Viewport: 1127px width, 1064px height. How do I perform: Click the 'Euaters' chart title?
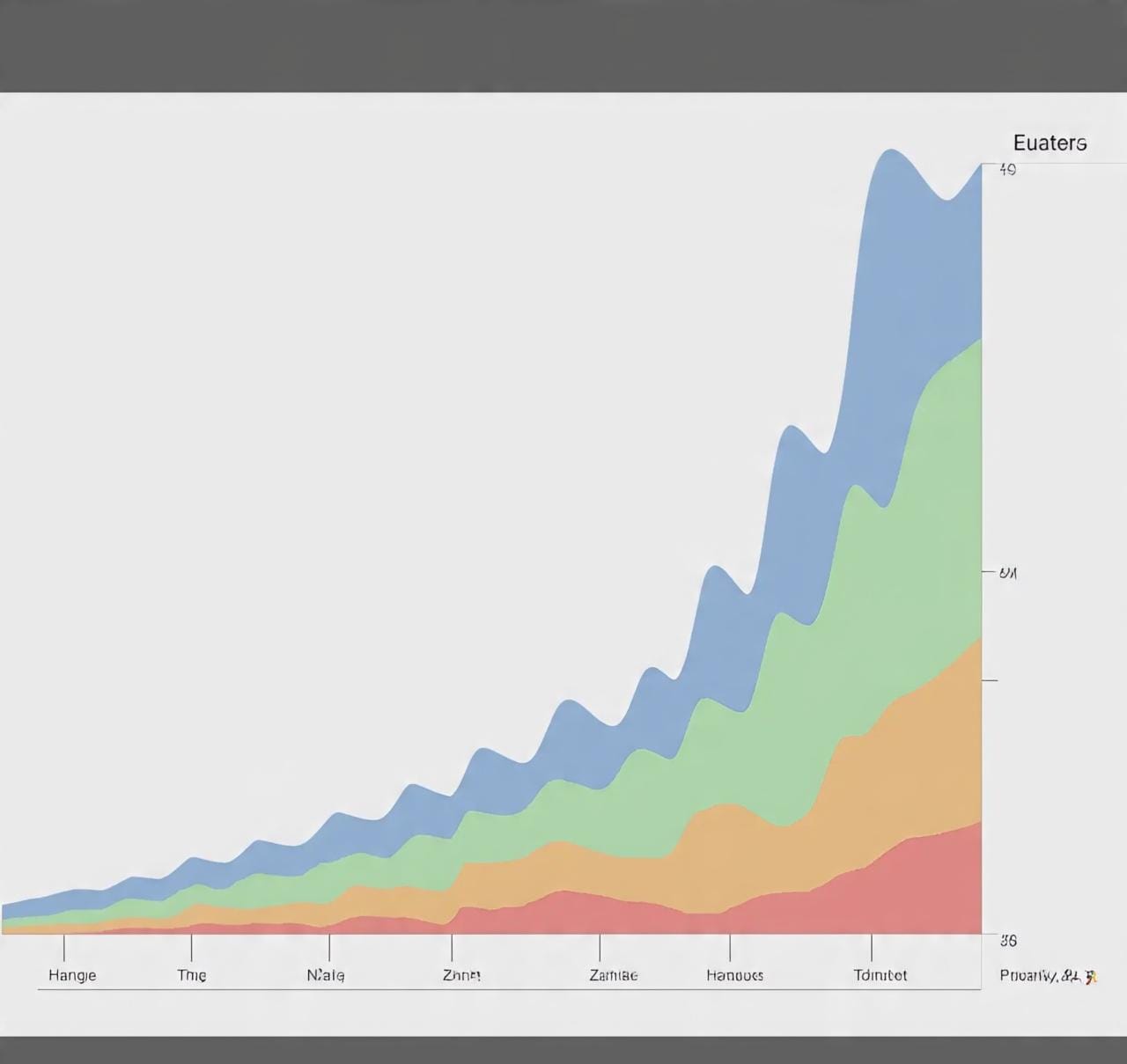[1050, 143]
